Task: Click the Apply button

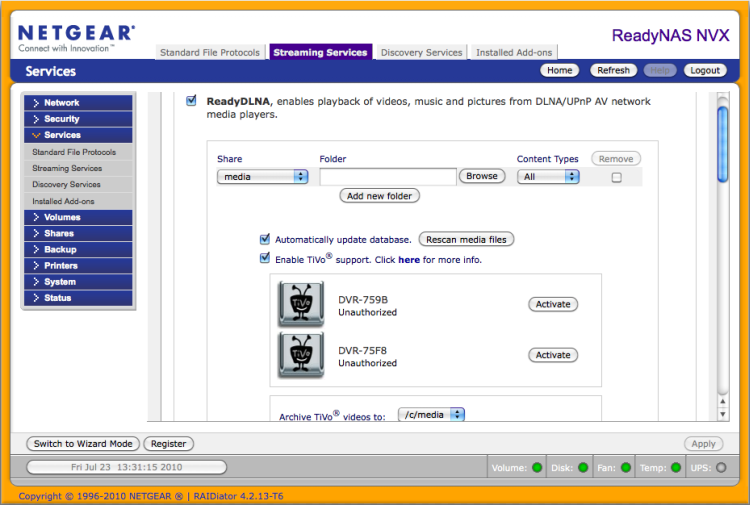Action: click(704, 444)
